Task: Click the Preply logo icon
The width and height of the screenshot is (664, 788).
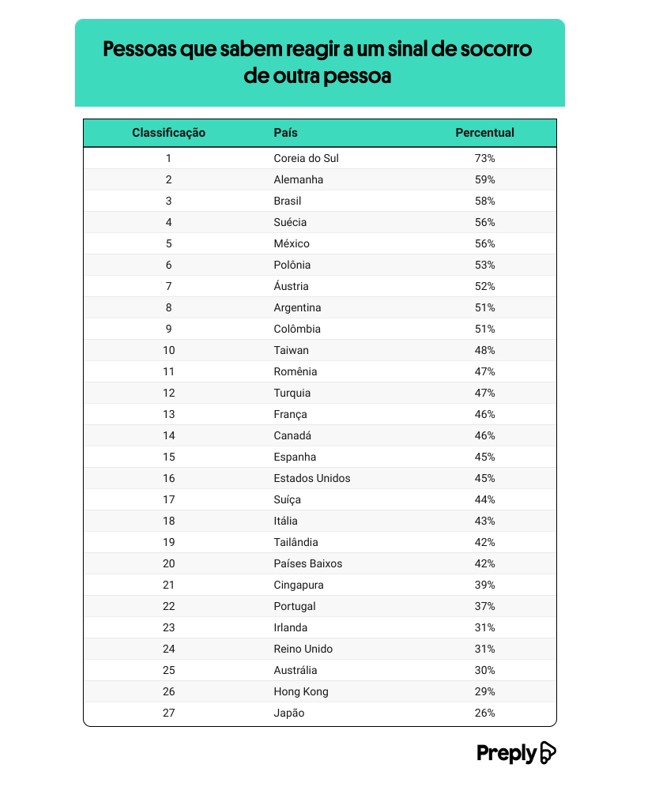Action: point(547,753)
